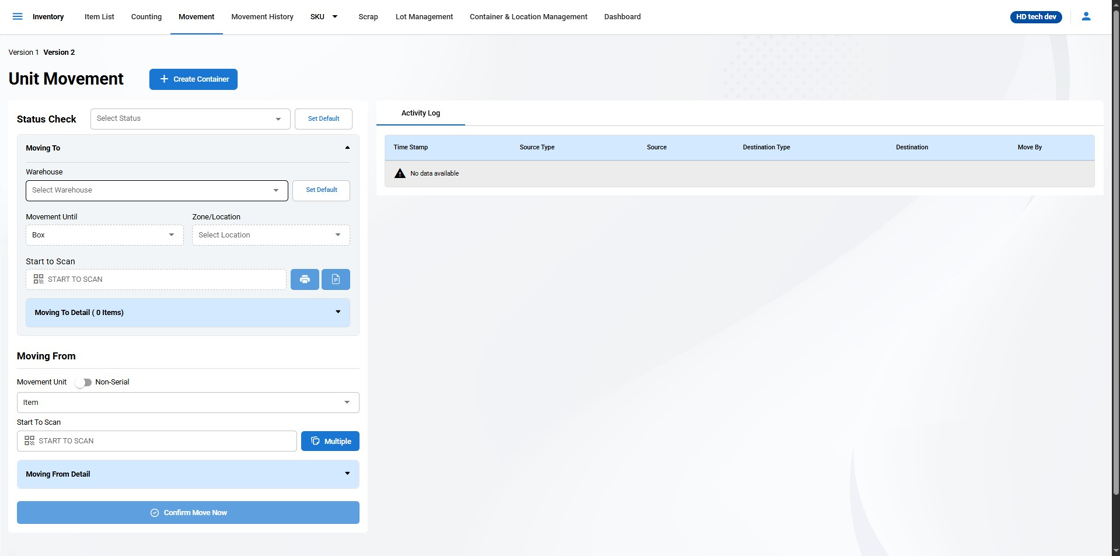
Task: Click the user profile icon
Action: click(x=1086, y=16)
